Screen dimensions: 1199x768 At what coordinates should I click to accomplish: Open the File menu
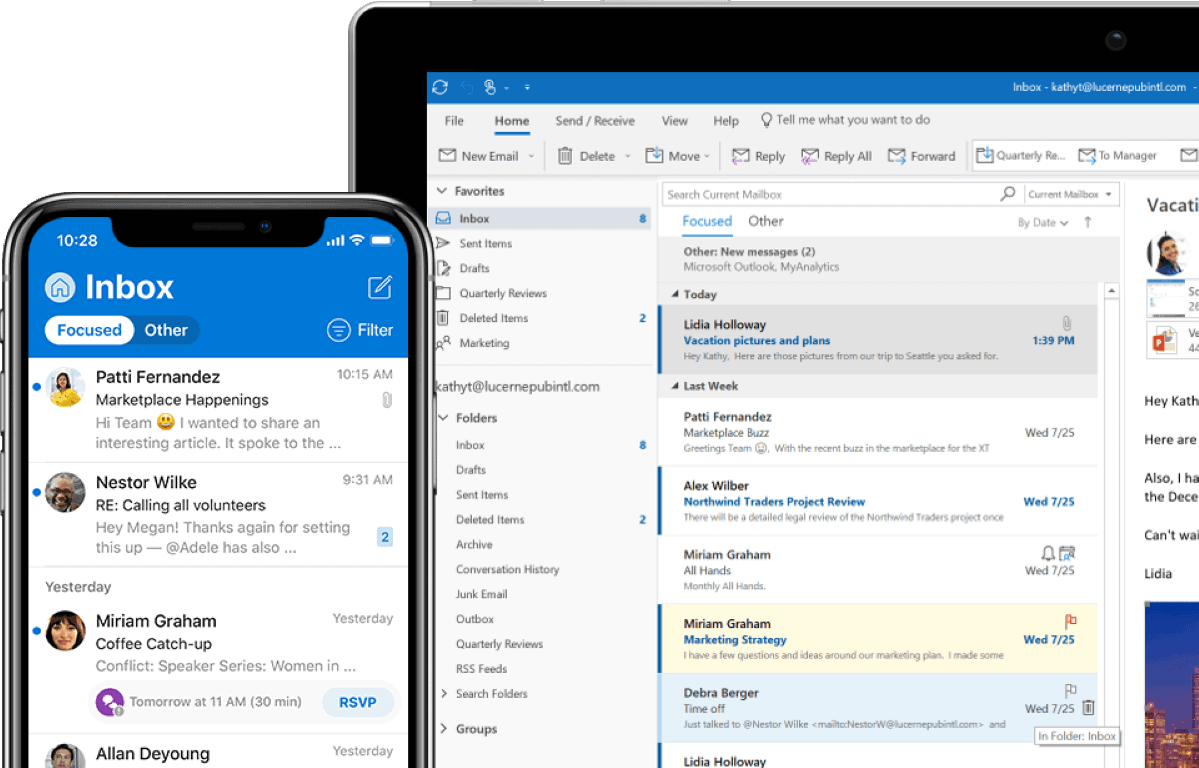click(454, 121)
